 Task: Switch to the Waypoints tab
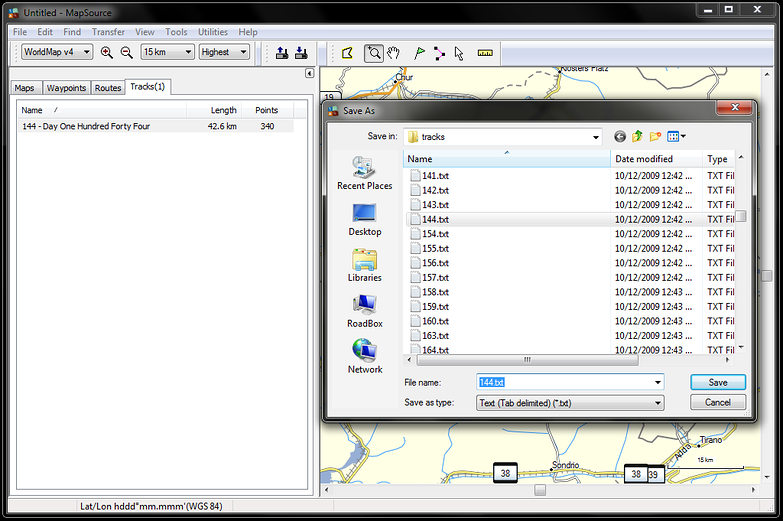(66, 88)
